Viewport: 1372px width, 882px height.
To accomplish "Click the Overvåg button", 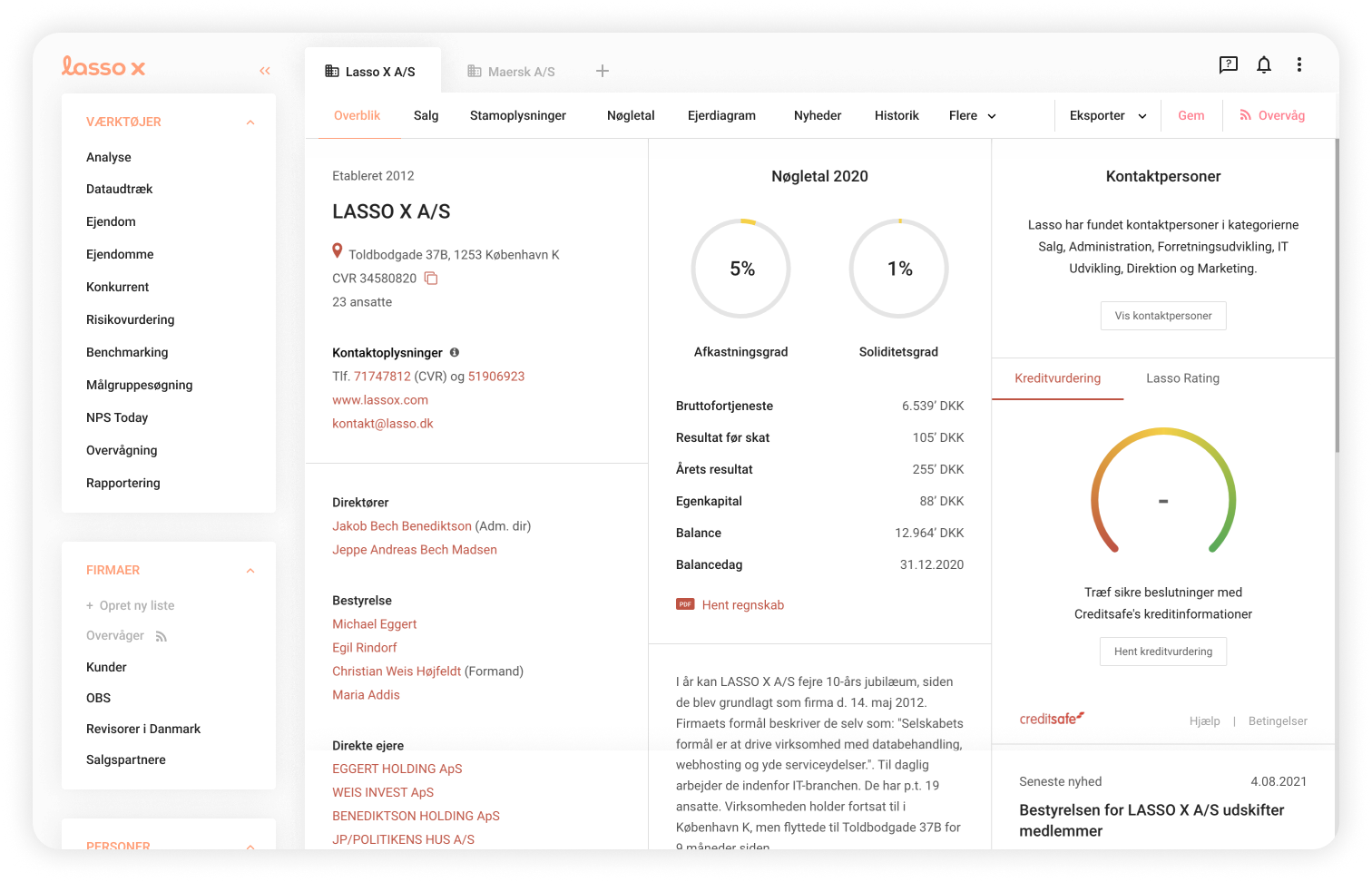I will [x=1272, y=116].
